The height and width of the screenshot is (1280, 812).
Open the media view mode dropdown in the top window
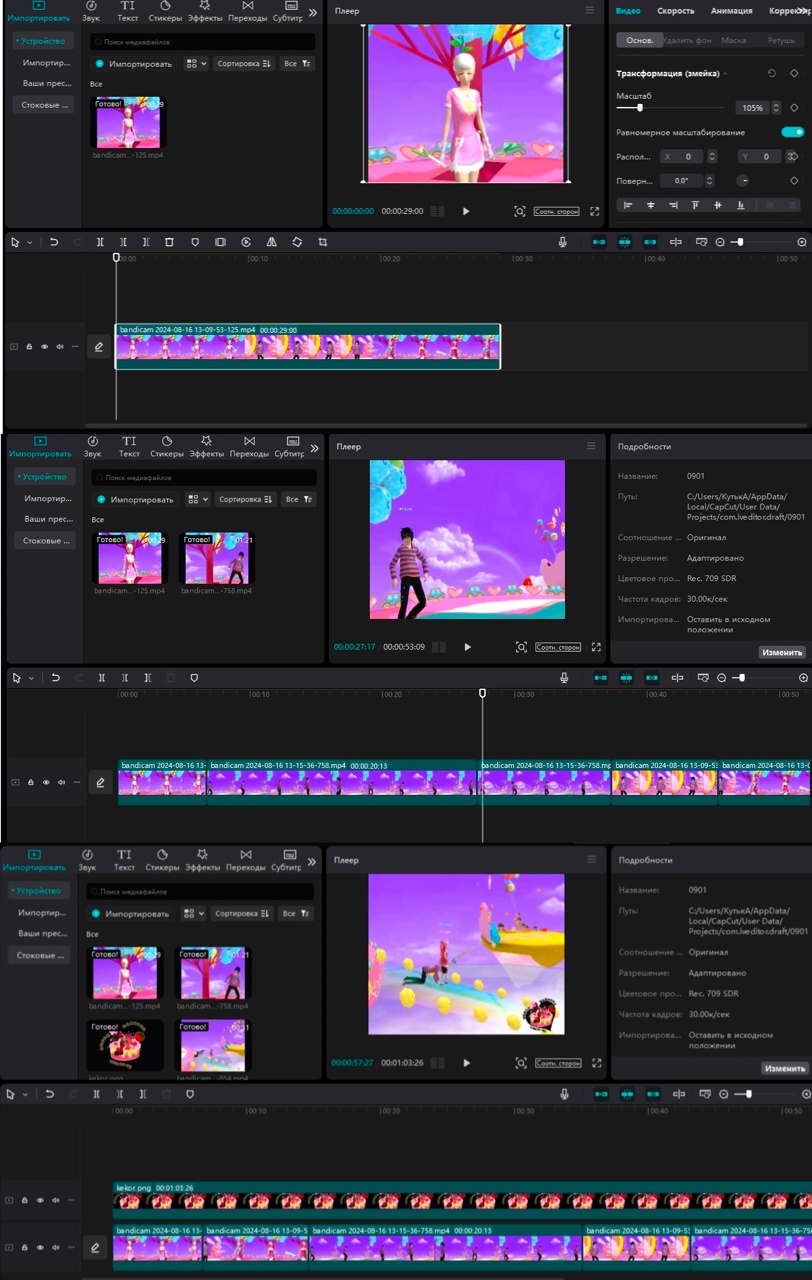tap(196, 63)
